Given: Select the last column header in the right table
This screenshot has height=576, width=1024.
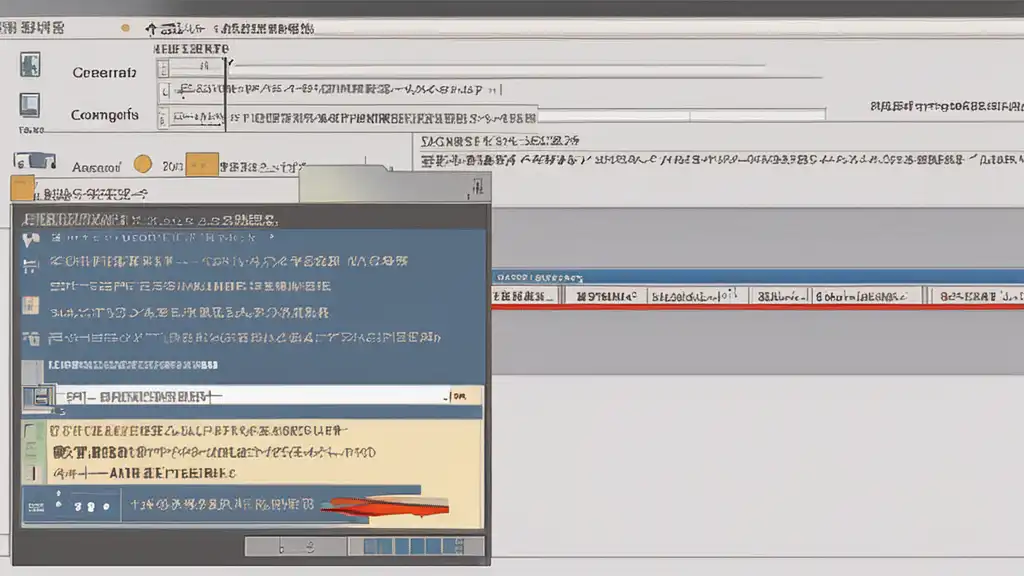Looking at the screenshot, I should pos(978,296).
